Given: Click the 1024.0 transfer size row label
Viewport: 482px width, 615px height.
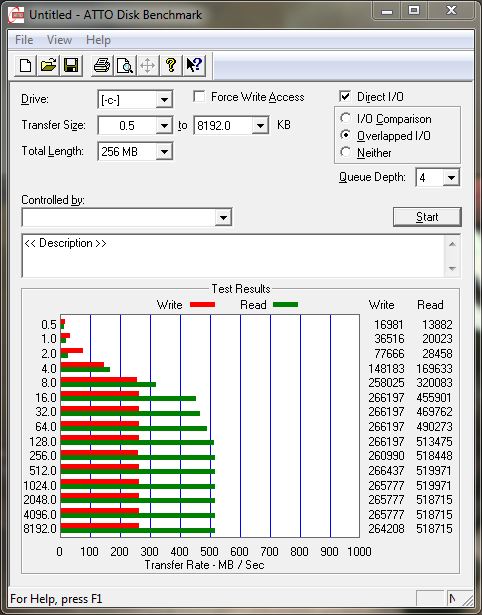Looking at the screenshot, I should pos(40,486).
